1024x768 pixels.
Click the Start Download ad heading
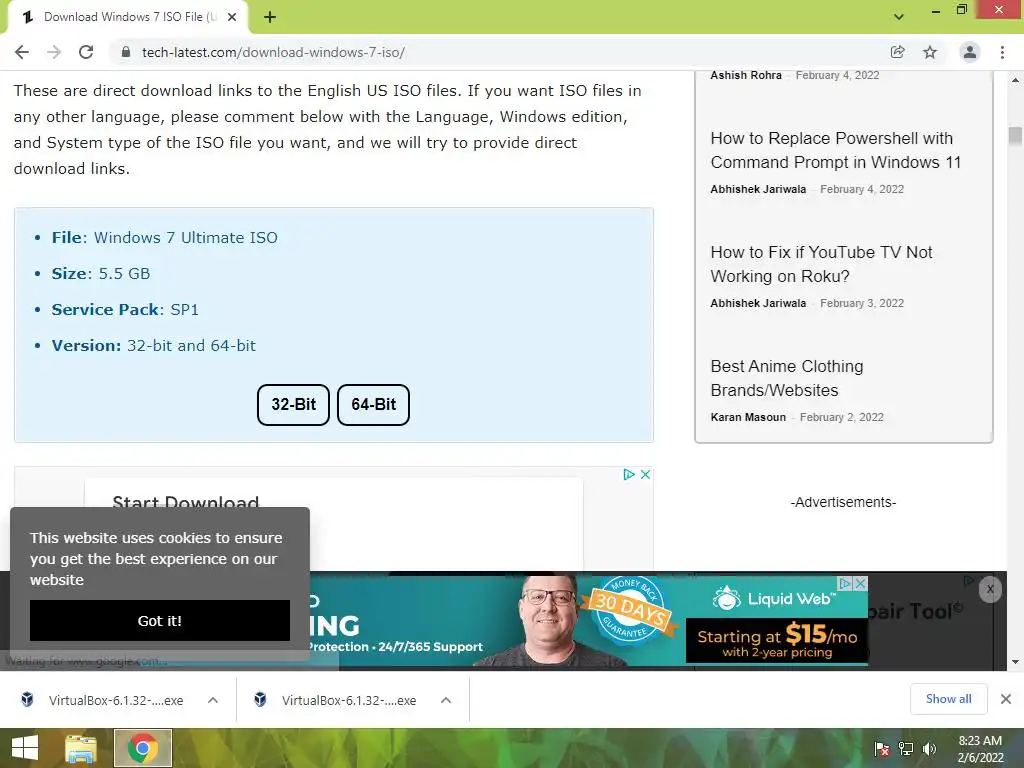click(185, 502)
